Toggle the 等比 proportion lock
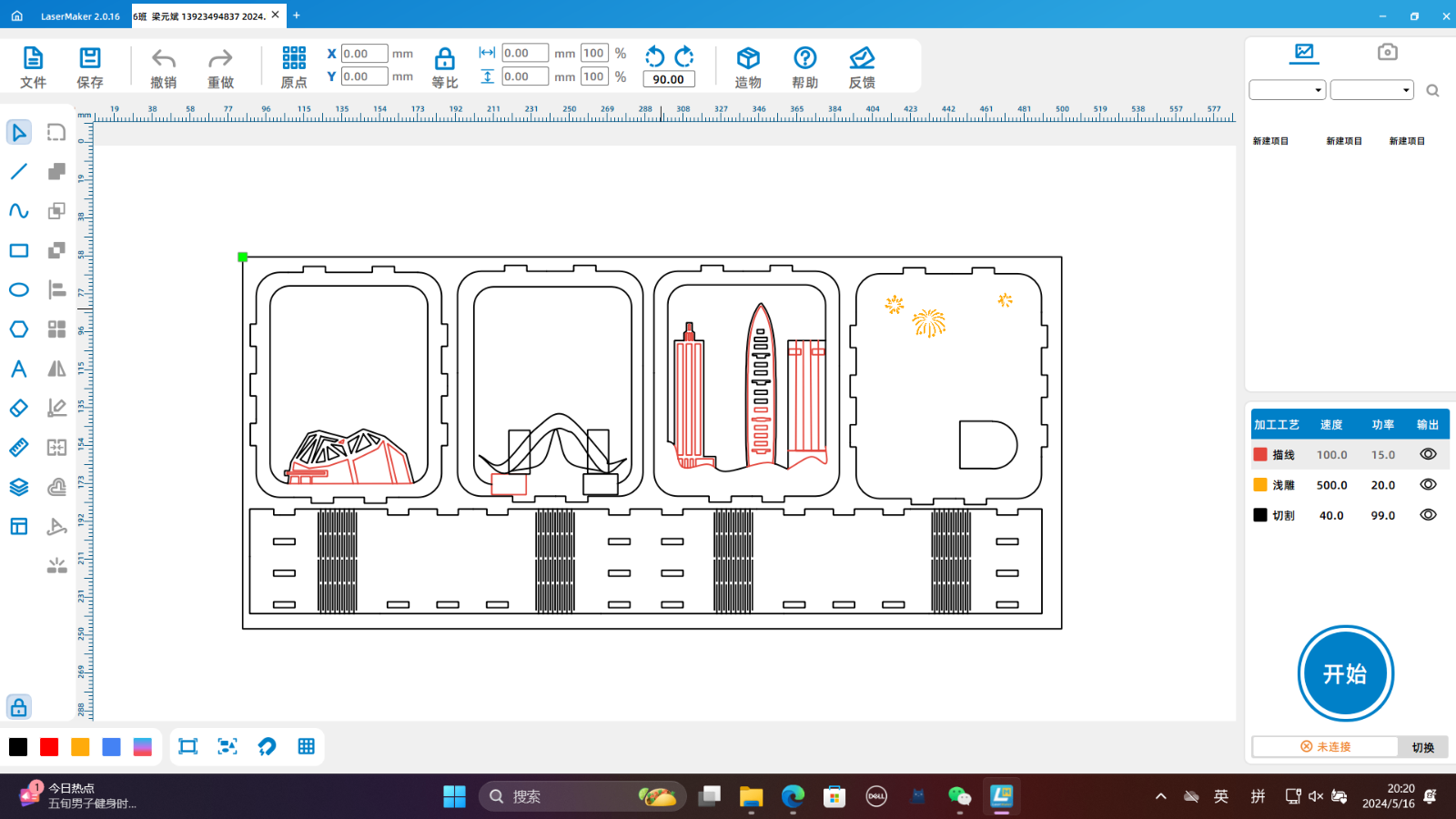 444,67
